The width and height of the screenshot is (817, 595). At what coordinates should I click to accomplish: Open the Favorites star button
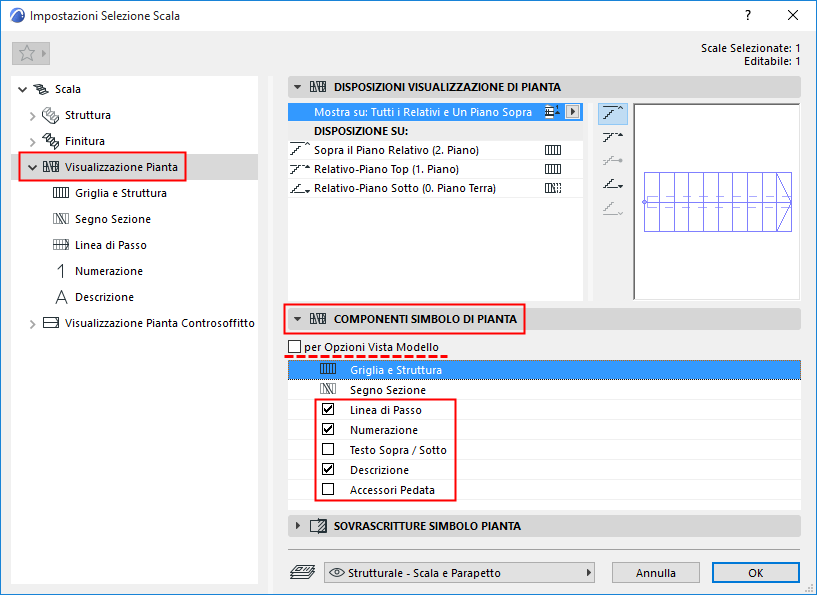(x=31, y=53)
